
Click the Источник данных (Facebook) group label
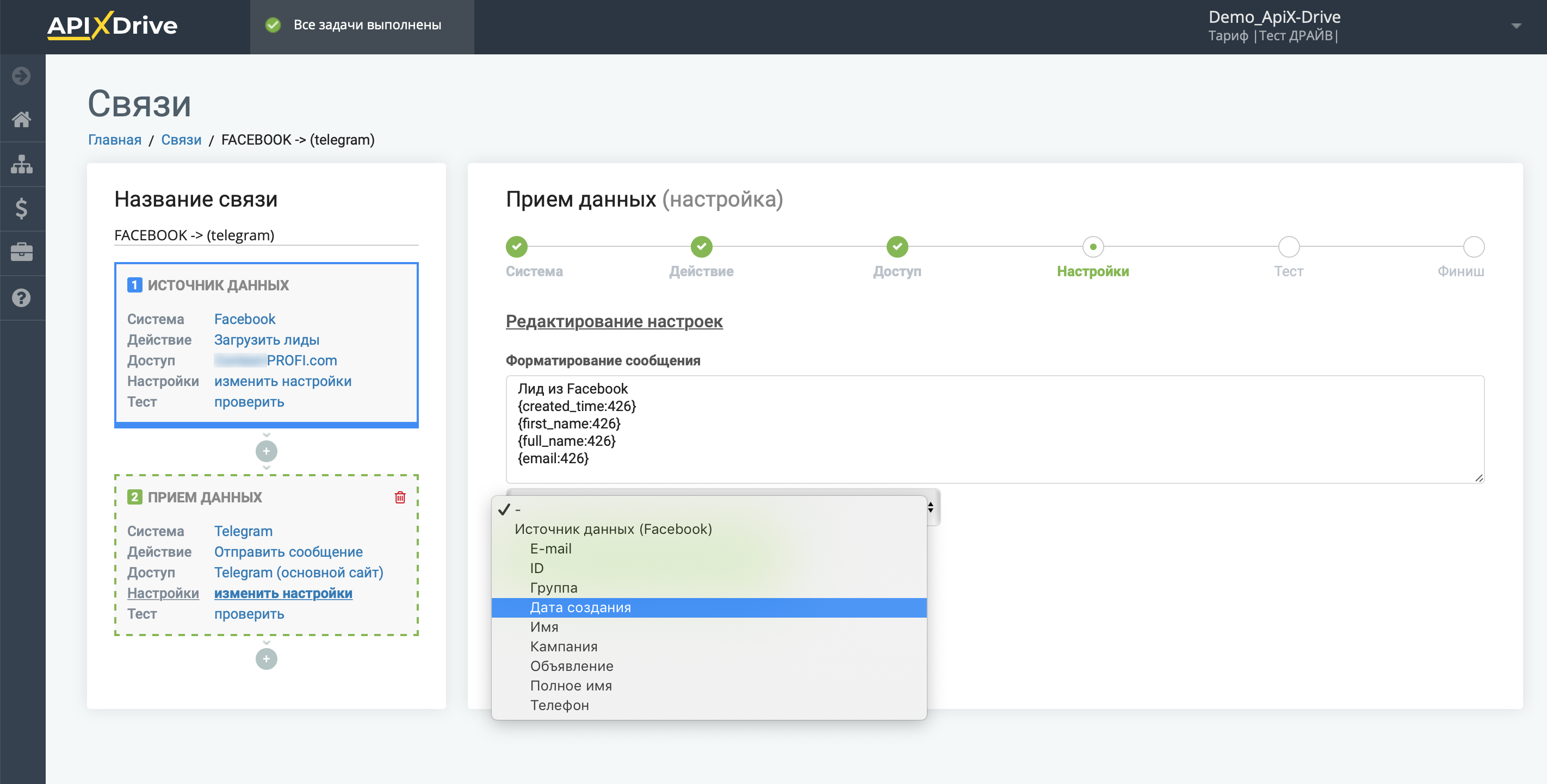[x=613, y=529]
